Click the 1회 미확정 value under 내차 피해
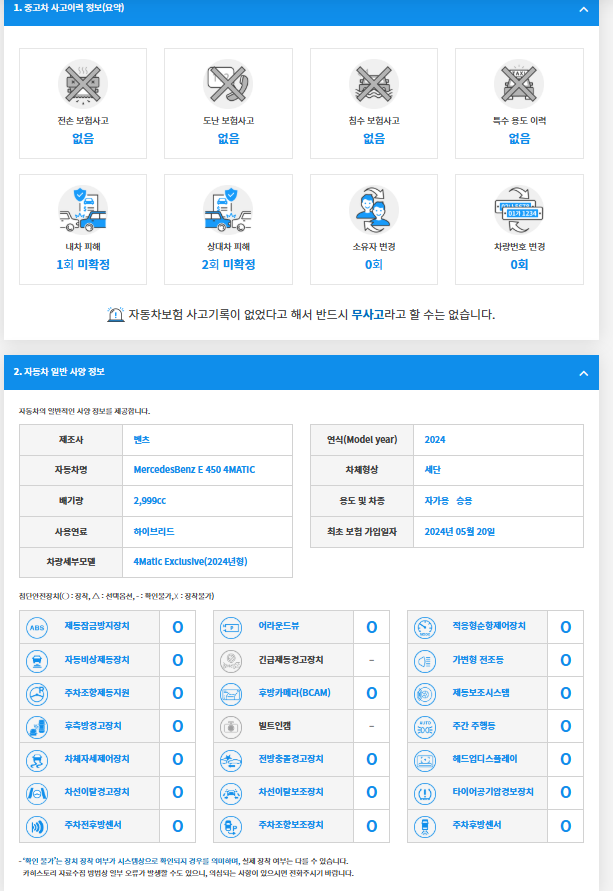613x891 pixels. tap(83, 264)
